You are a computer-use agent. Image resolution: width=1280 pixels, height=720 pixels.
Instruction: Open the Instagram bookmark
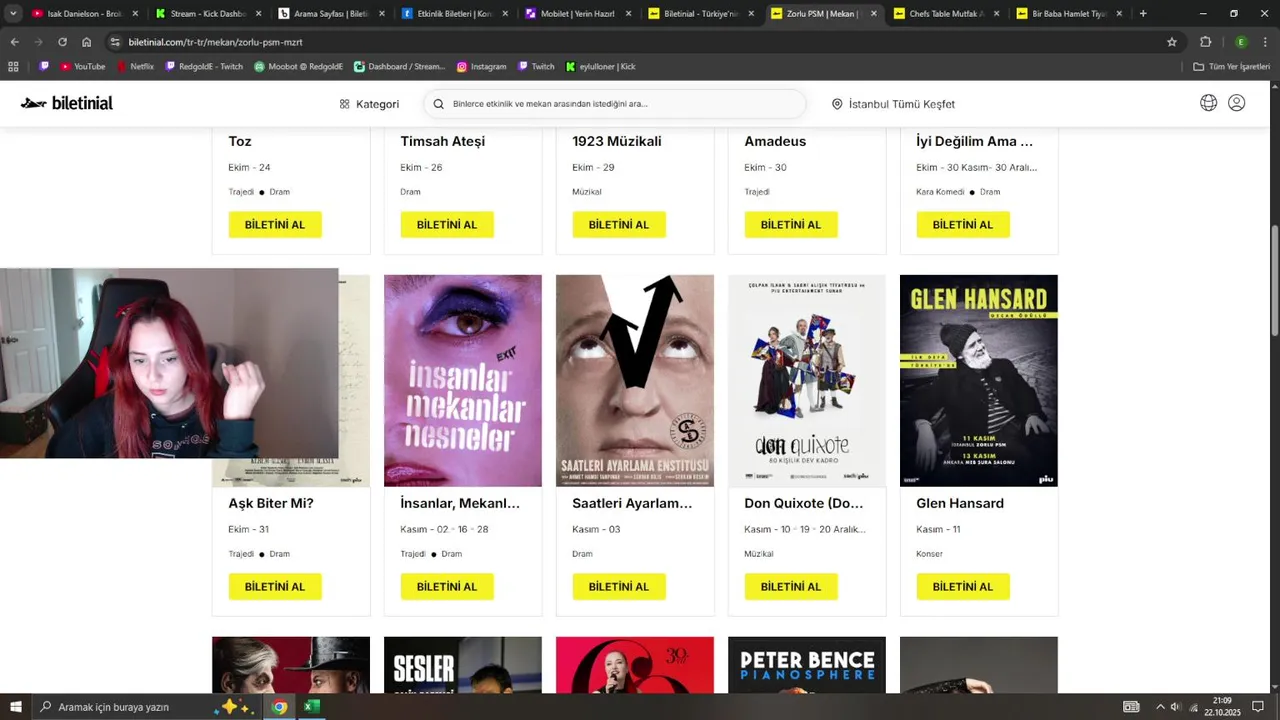point(481,66)
